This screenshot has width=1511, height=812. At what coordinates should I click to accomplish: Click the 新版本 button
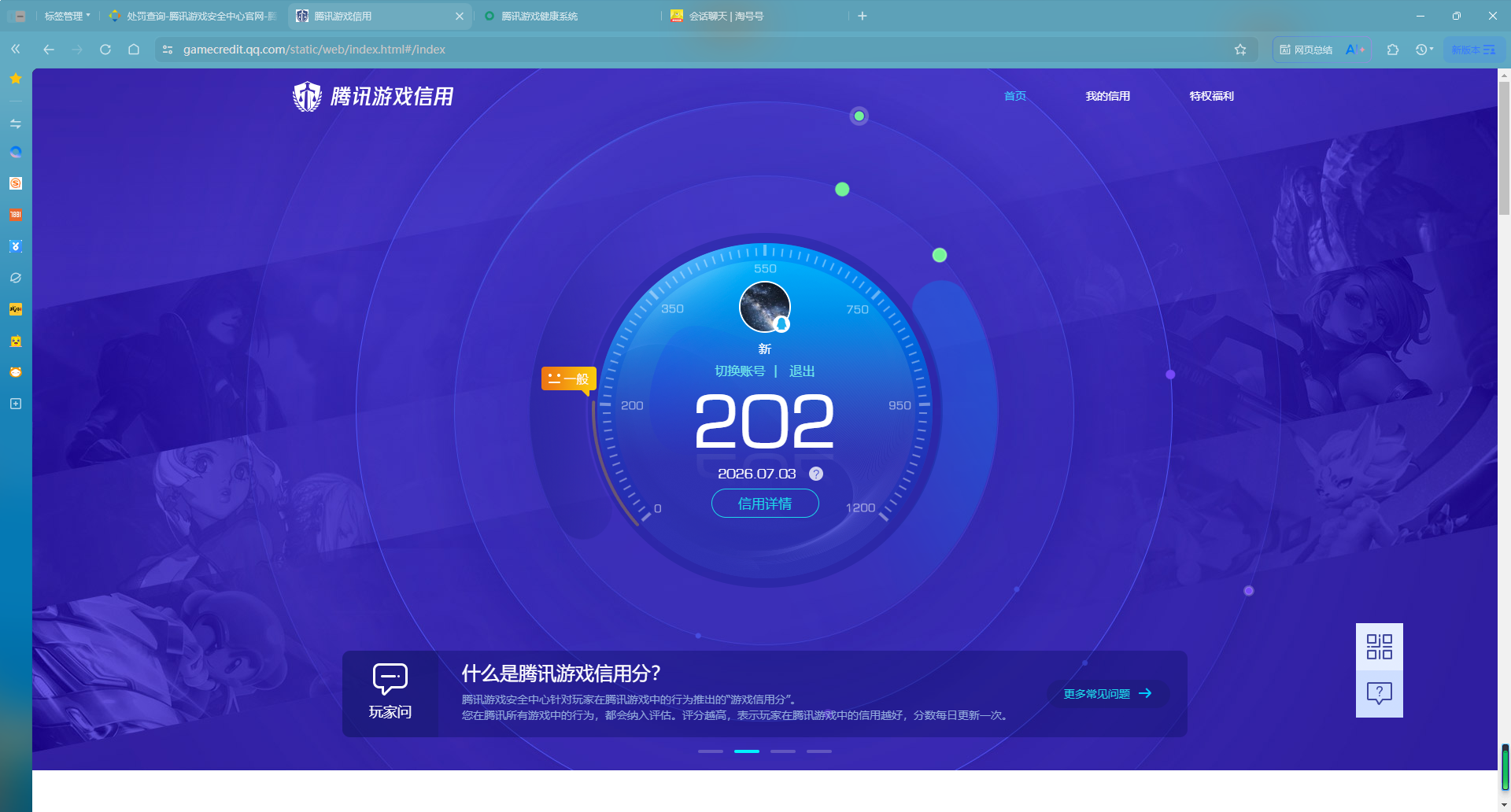tap(1473, 50)
